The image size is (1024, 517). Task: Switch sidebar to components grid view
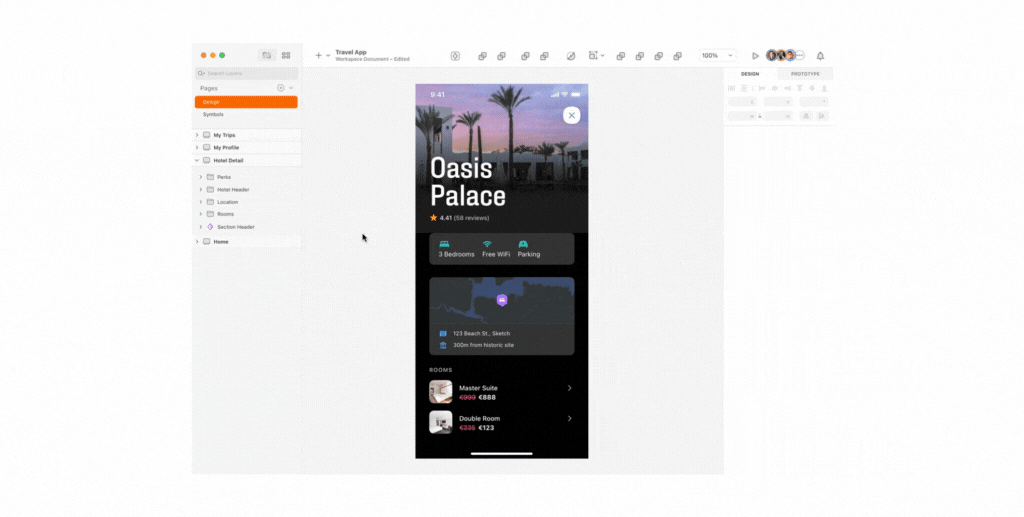click(285, 55)
